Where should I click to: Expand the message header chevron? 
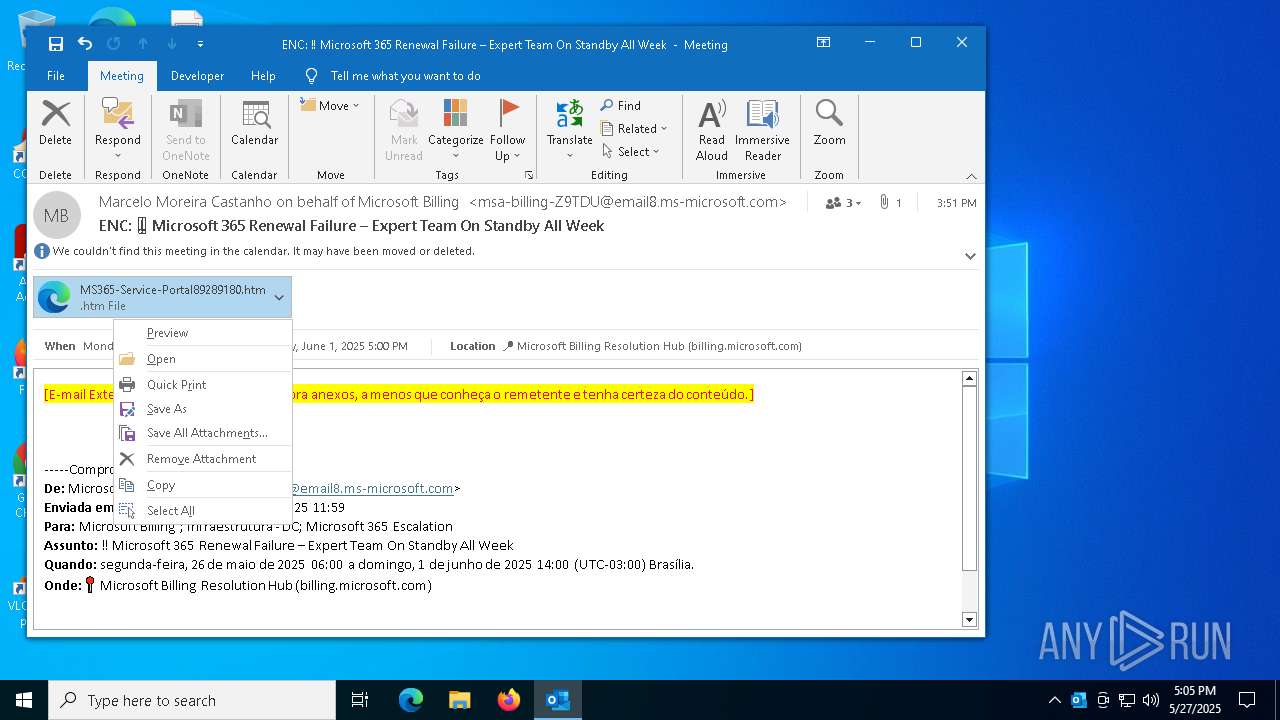tap(969, 255)
